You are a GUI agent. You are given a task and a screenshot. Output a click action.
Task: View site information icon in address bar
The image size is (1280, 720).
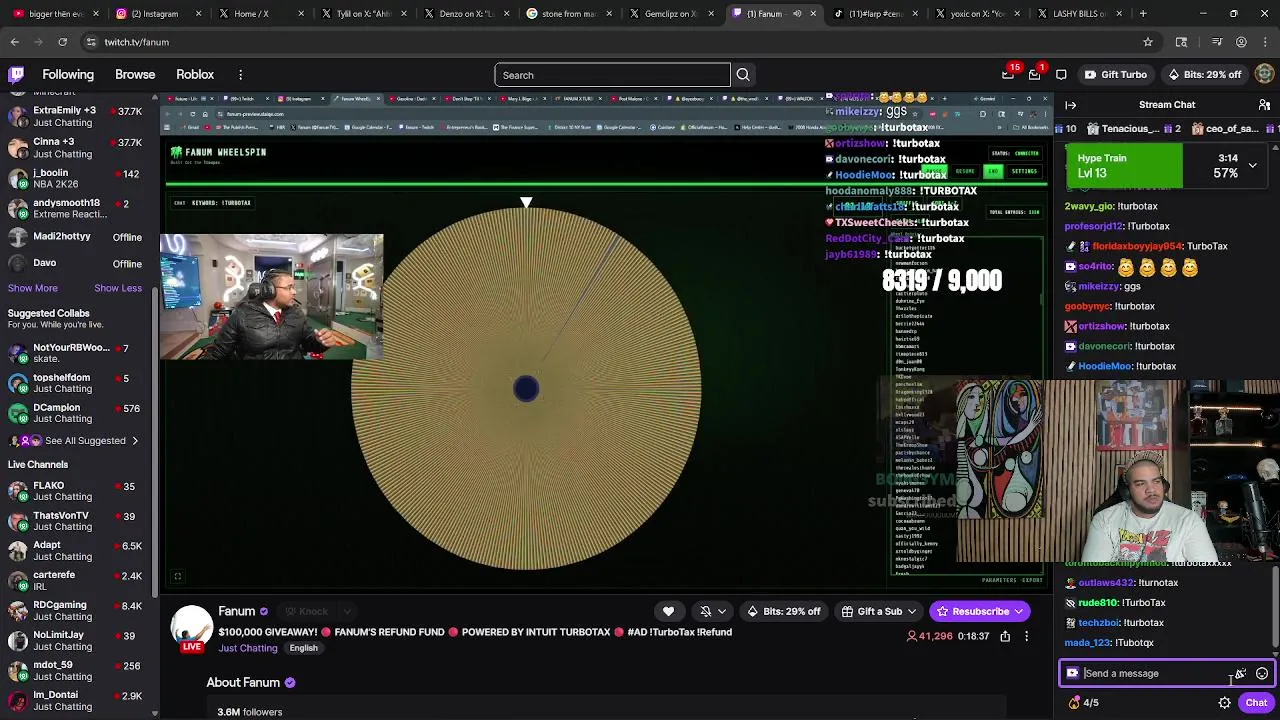[91, 42]
